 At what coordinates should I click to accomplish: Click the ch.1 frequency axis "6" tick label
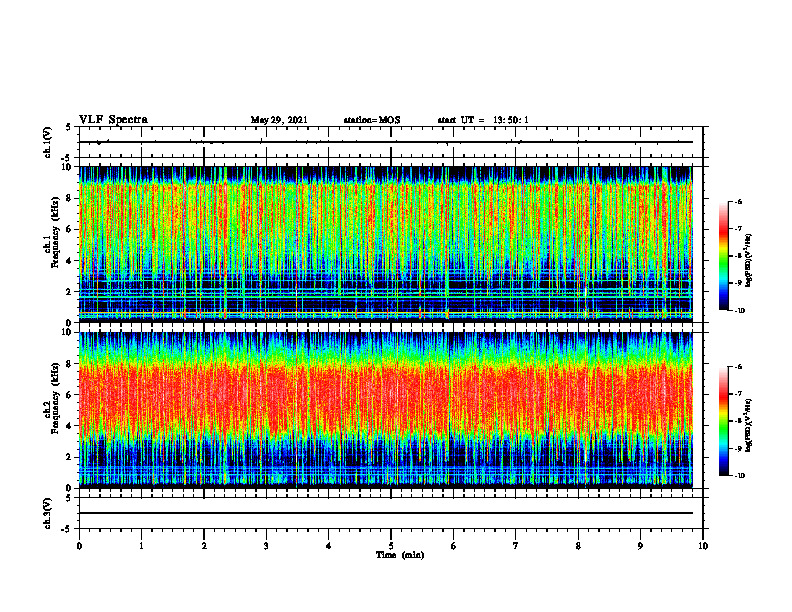tap(70, 230)
